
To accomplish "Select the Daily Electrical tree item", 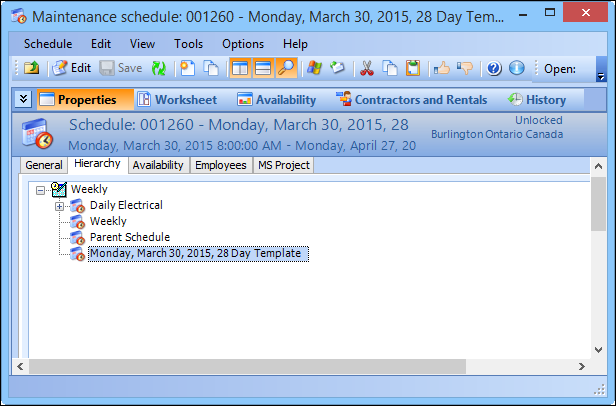I will coord(126,205).
